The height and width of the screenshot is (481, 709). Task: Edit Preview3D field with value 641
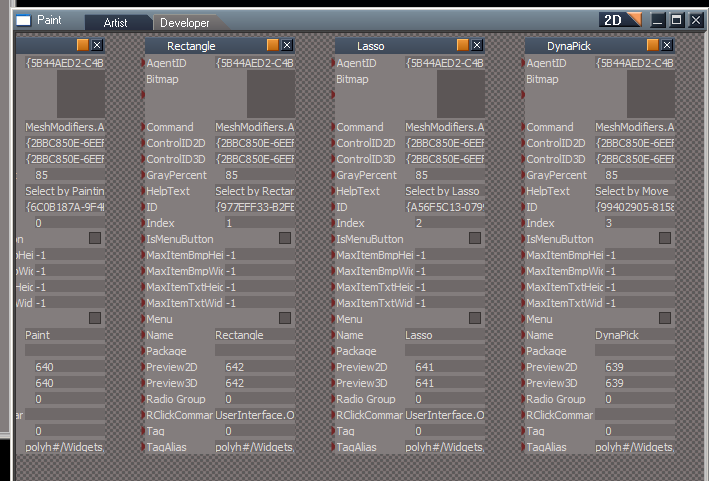(x=449, y=383)
